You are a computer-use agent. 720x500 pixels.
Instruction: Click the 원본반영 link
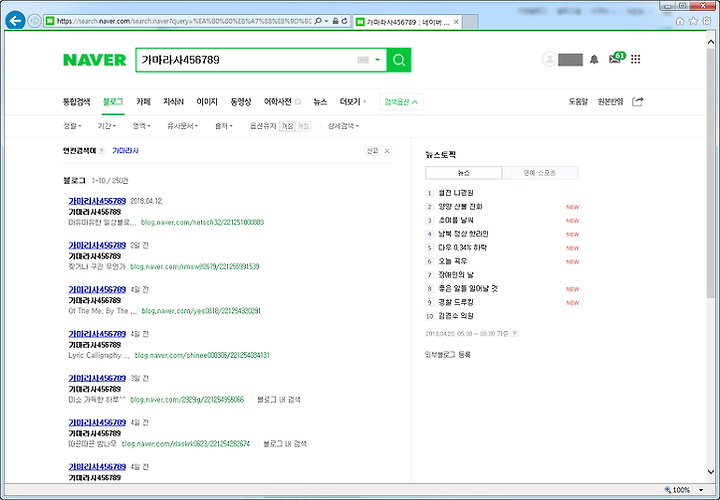coord(610,101)
